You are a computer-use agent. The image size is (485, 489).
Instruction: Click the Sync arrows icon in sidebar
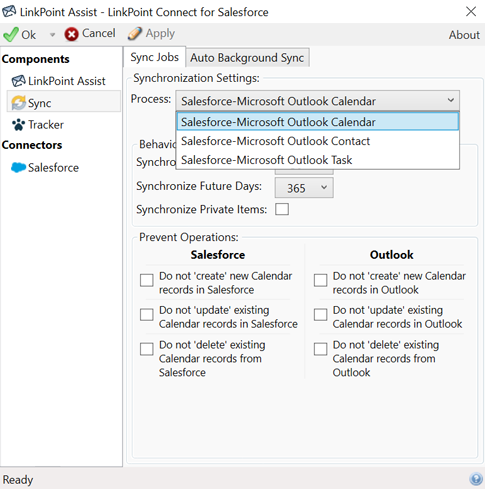click(19, 103)
